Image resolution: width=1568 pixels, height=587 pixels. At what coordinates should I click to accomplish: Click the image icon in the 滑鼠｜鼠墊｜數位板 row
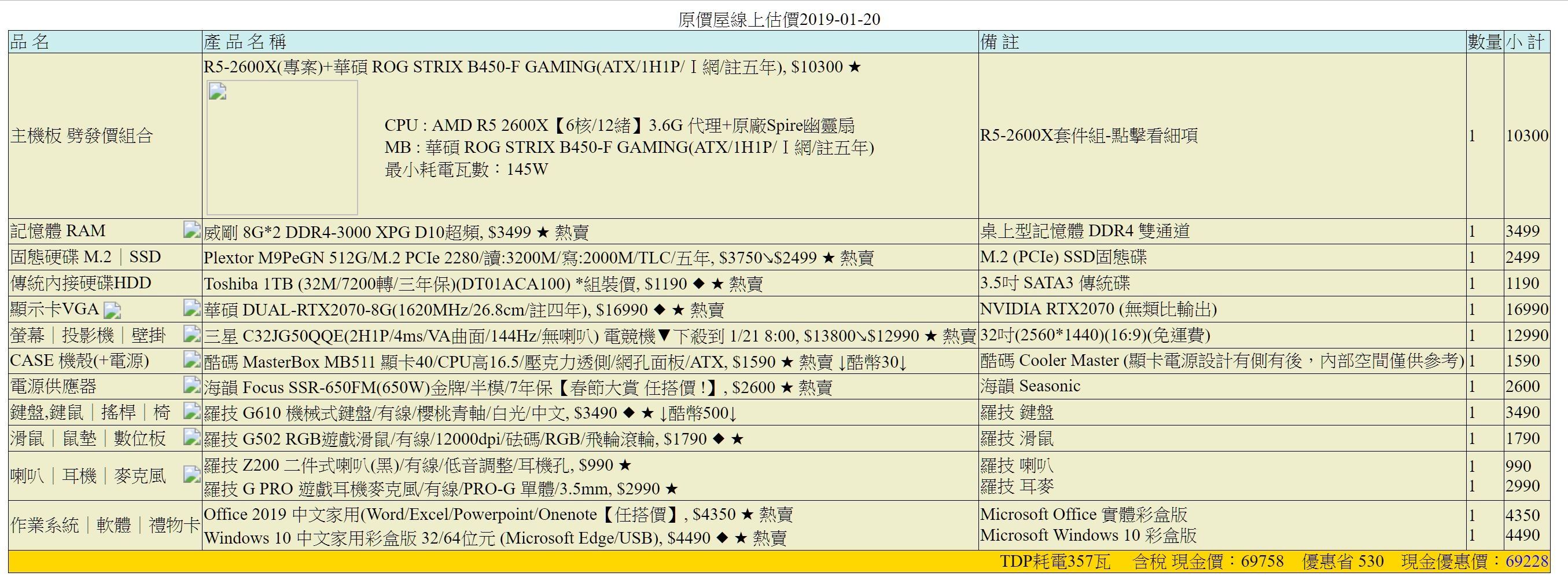pos(192,436)
